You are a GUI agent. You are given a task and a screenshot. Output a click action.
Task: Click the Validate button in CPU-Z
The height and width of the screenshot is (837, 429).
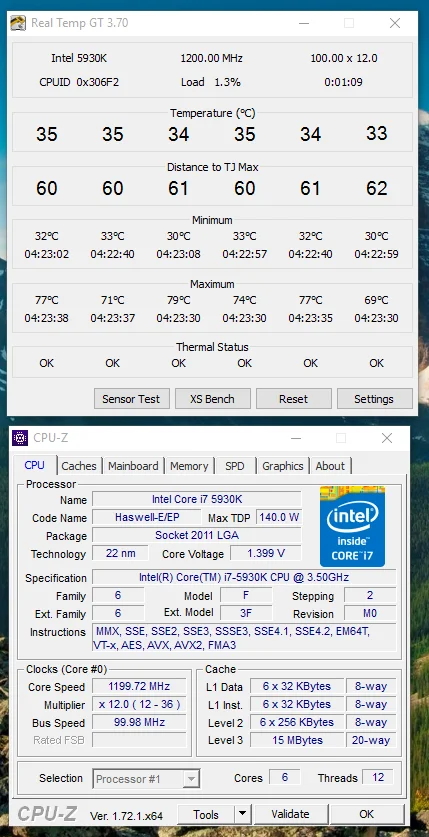pyautogui.click(x=290, y=814)
